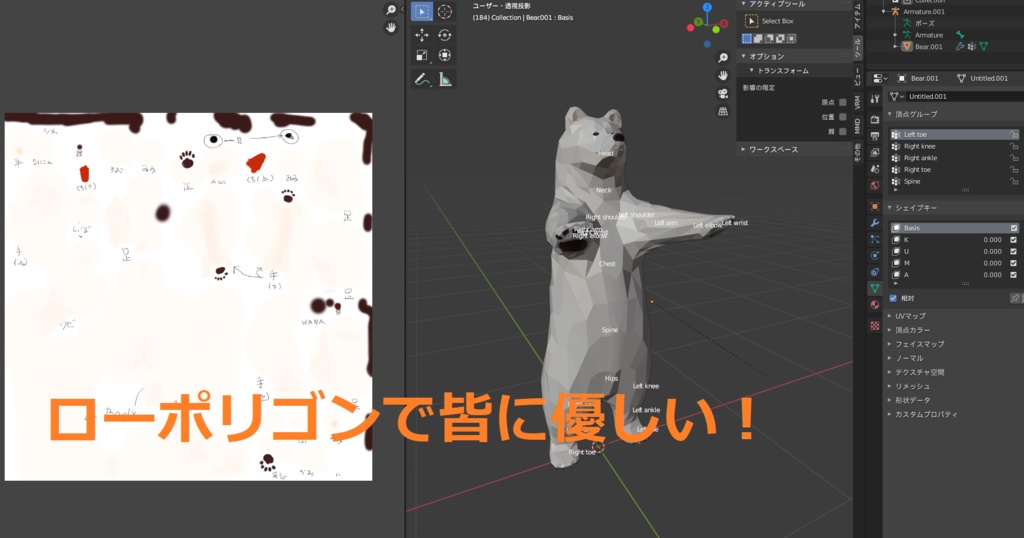
Task: Open Output properties tab icon
Action: [875, 136]
